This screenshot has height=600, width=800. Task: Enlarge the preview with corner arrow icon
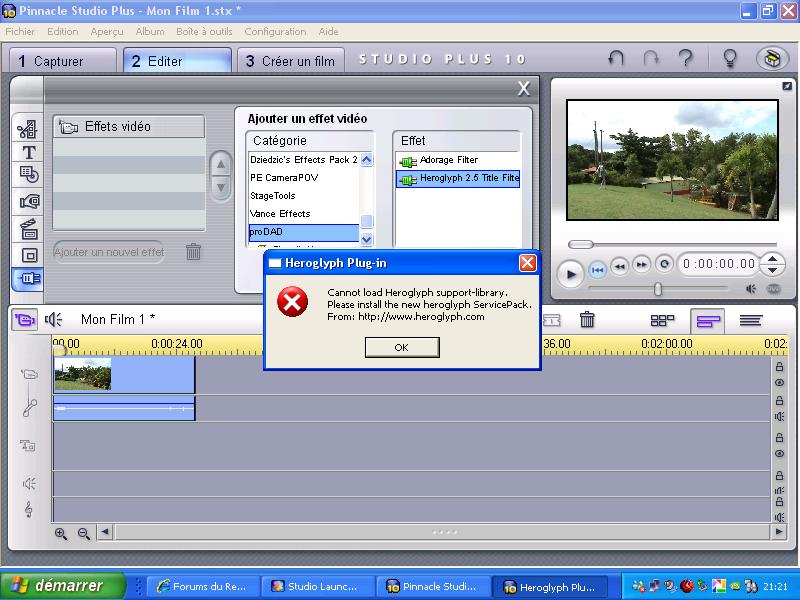click(787, 86)
